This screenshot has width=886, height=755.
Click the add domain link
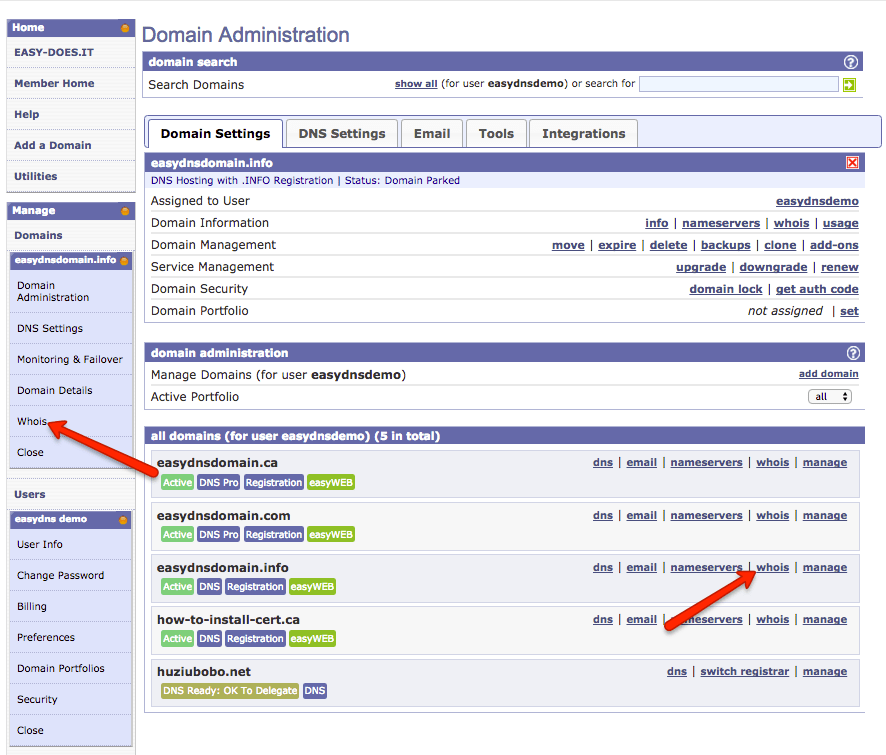click(x=828, y=373)
